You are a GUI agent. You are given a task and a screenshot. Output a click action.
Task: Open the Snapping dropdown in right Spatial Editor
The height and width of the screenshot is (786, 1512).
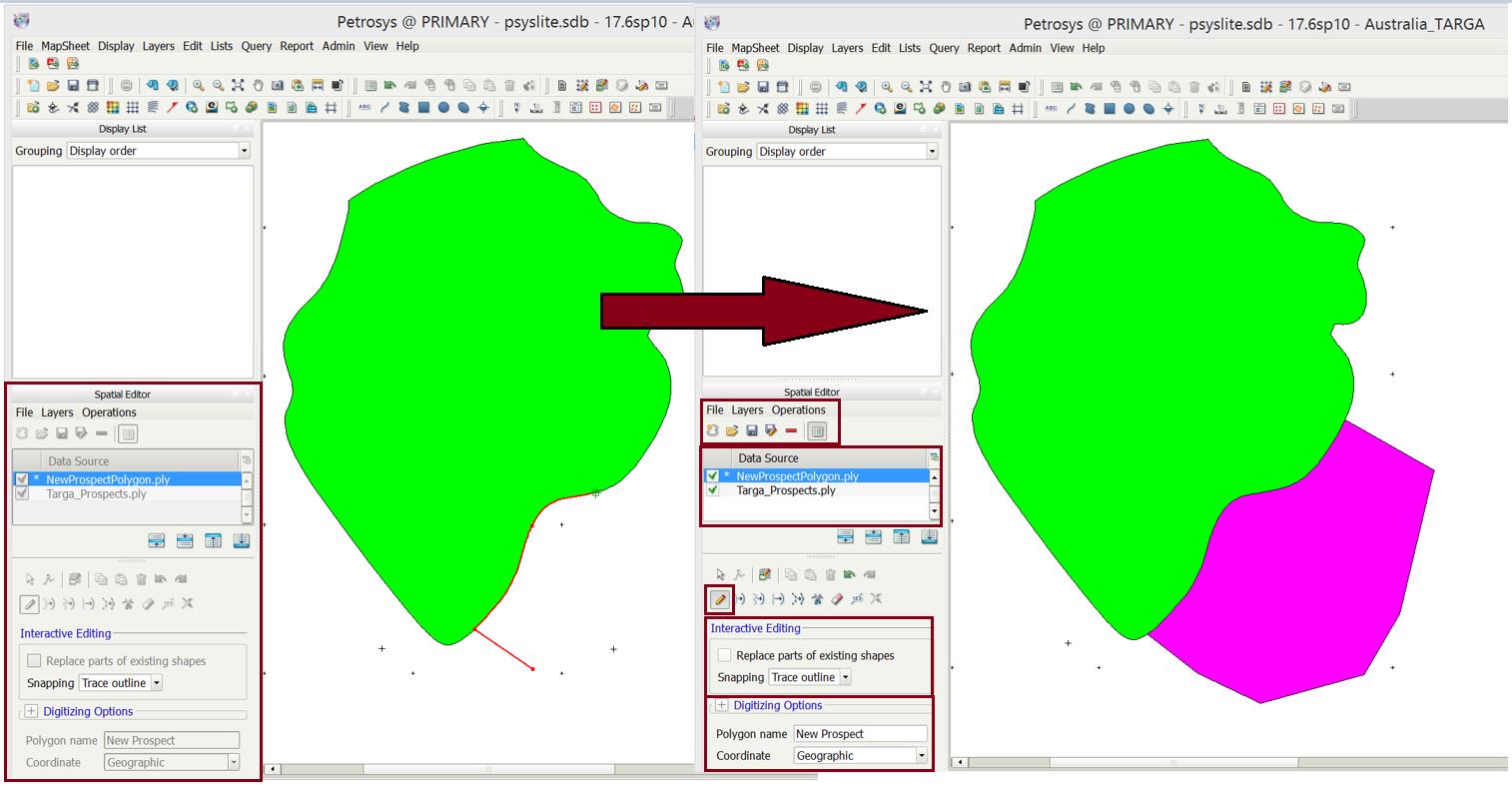click(x=845, y=677)
